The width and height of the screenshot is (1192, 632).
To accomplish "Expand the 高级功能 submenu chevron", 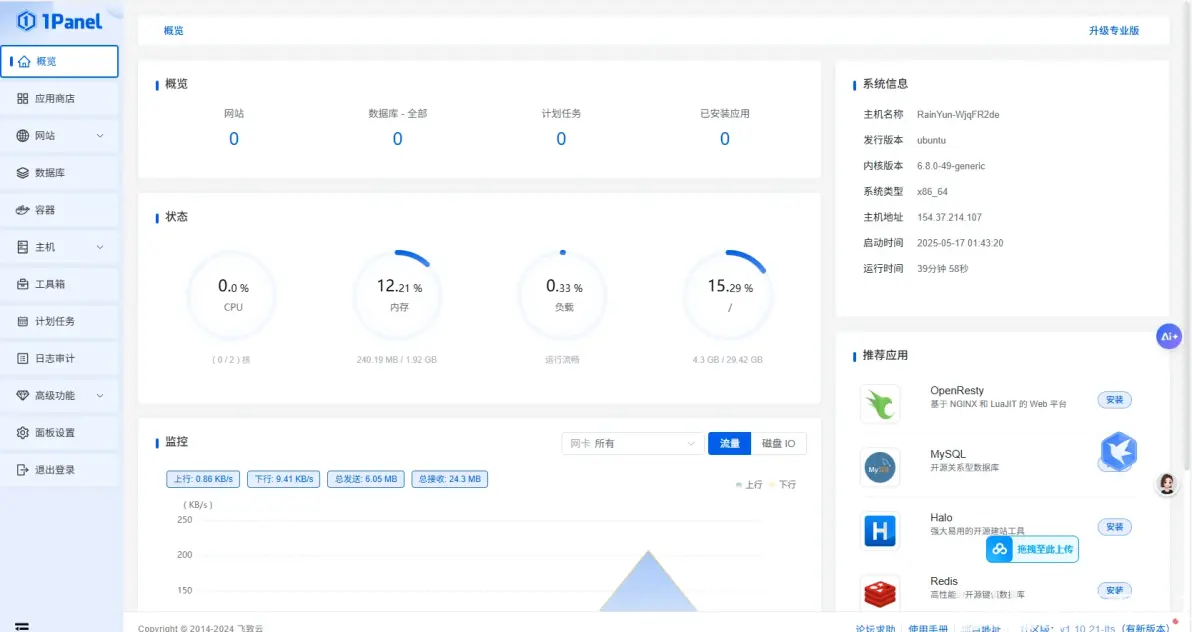I will tap(100, 395).
